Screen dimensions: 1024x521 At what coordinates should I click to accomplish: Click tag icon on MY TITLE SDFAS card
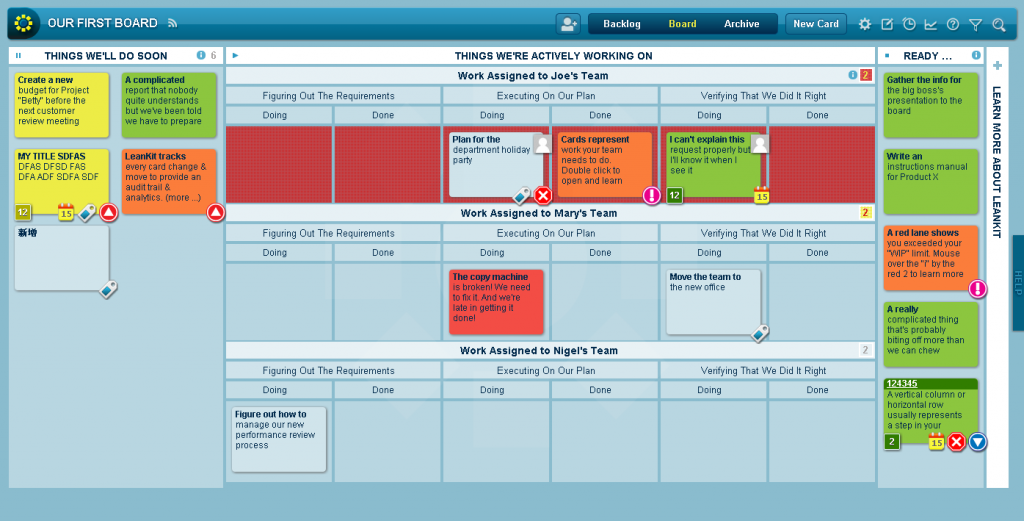point(87,212)
